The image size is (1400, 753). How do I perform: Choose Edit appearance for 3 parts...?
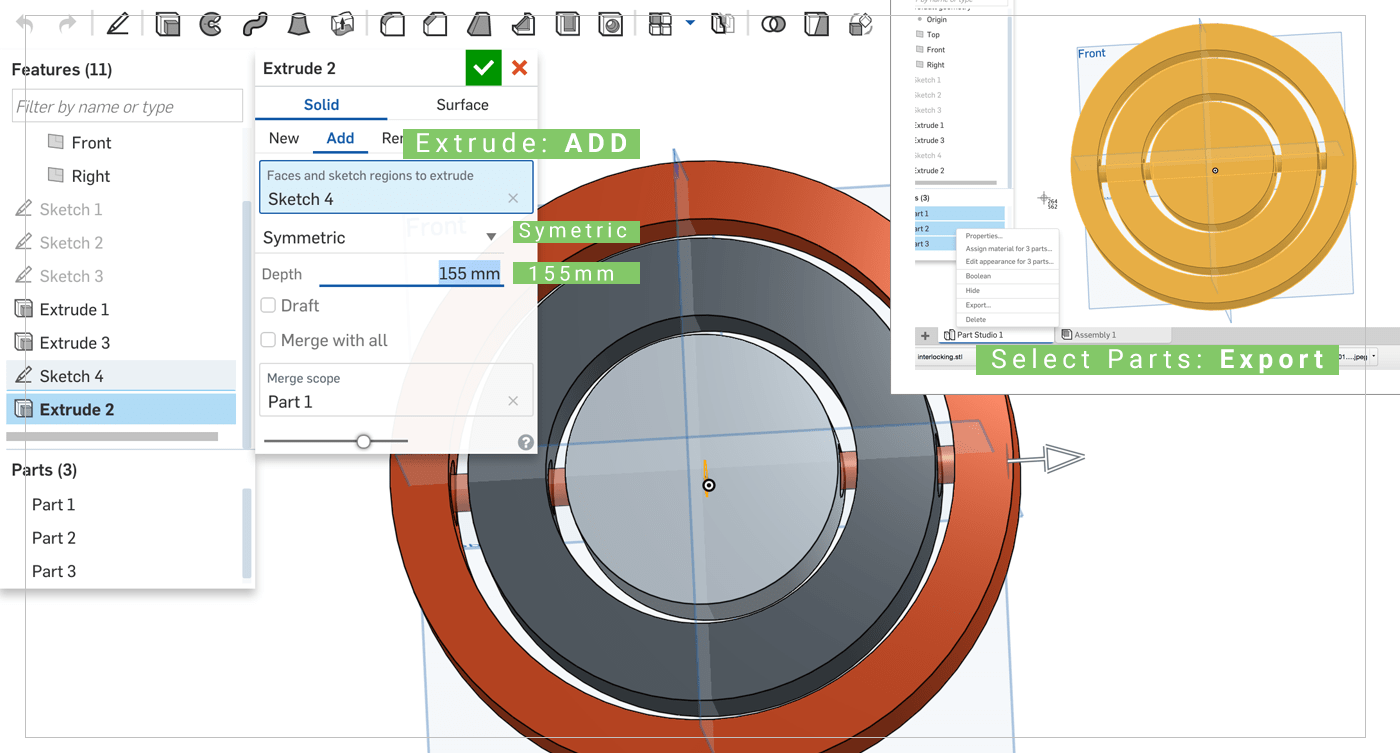[1008, 262]
